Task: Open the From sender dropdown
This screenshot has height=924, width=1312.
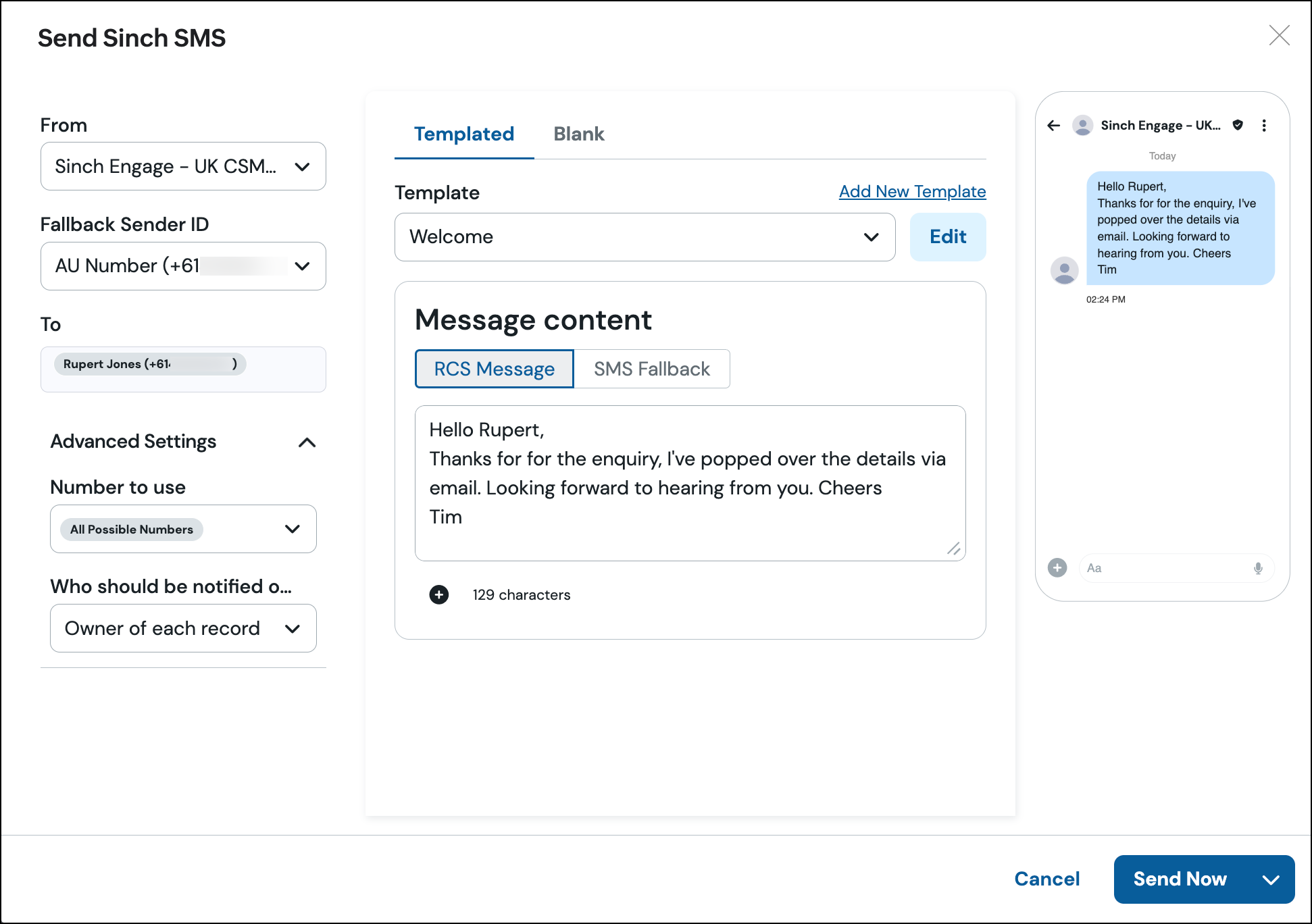Action: coord(183,166)
